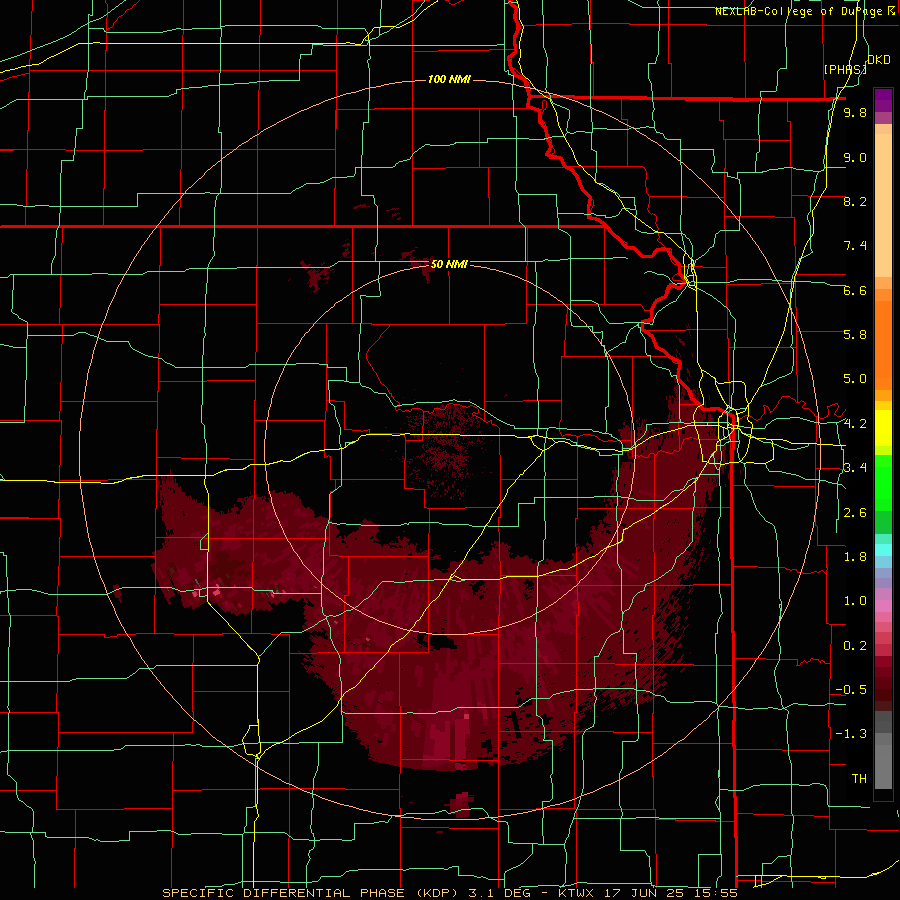This screenshot has height=900, width=900.
Task: Click the TH label at legend bottom
Action: (x=859, y=778)
